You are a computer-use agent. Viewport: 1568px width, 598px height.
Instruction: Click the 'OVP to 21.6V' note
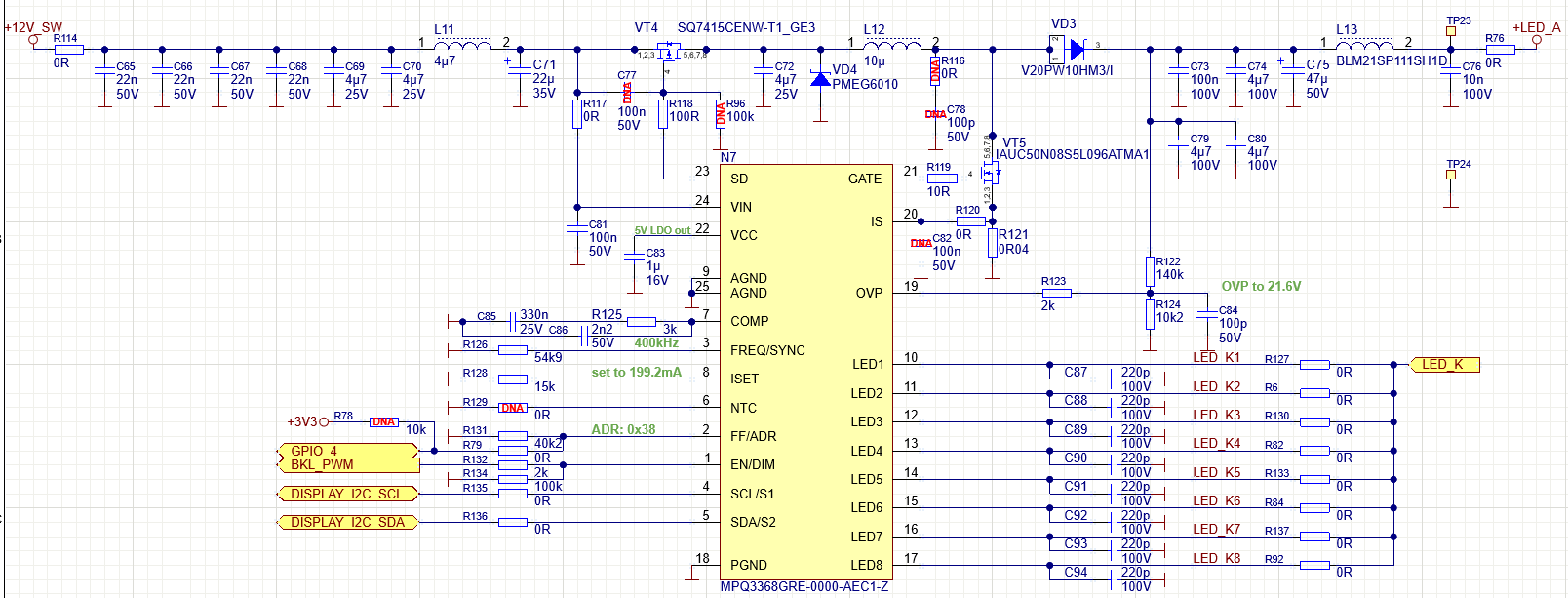[1261, 286]
